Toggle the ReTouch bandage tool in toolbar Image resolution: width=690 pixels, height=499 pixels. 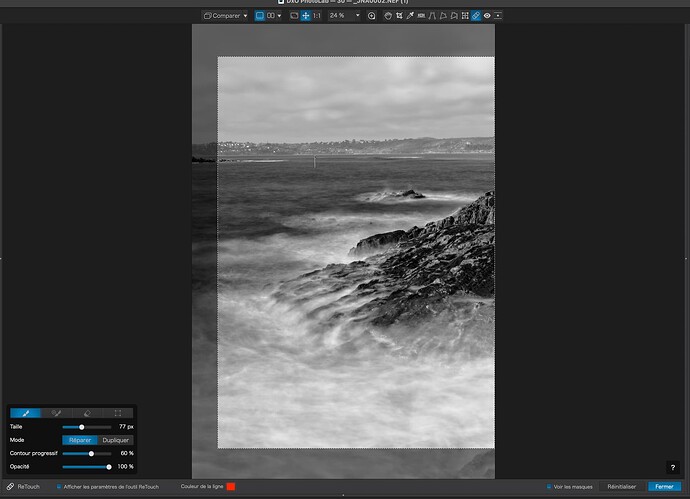coord(476,16)
